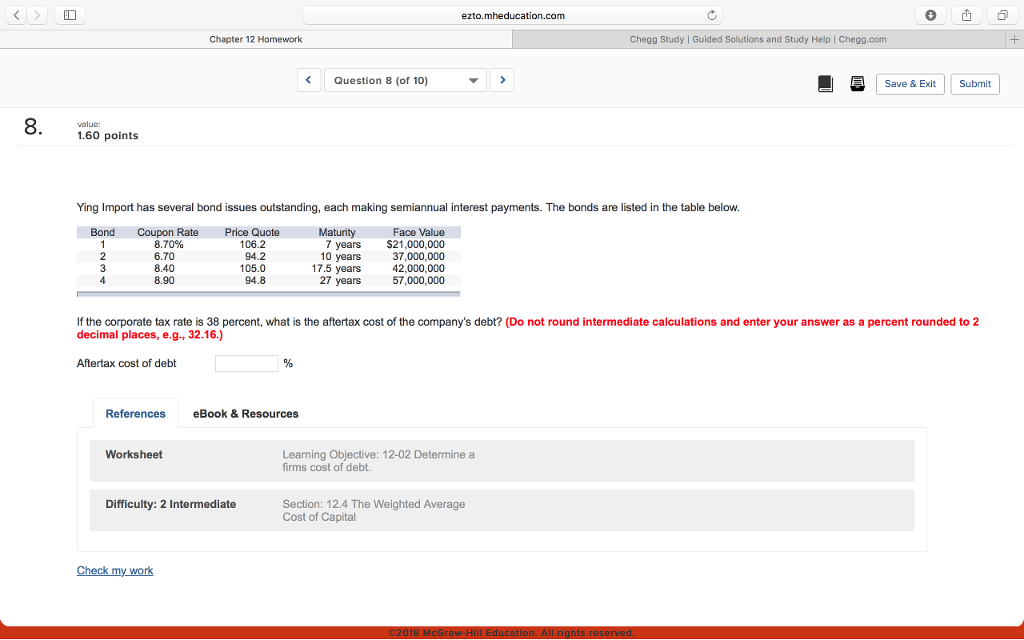
Task: Click the Bond column header
Action: (x=103, y=232)
